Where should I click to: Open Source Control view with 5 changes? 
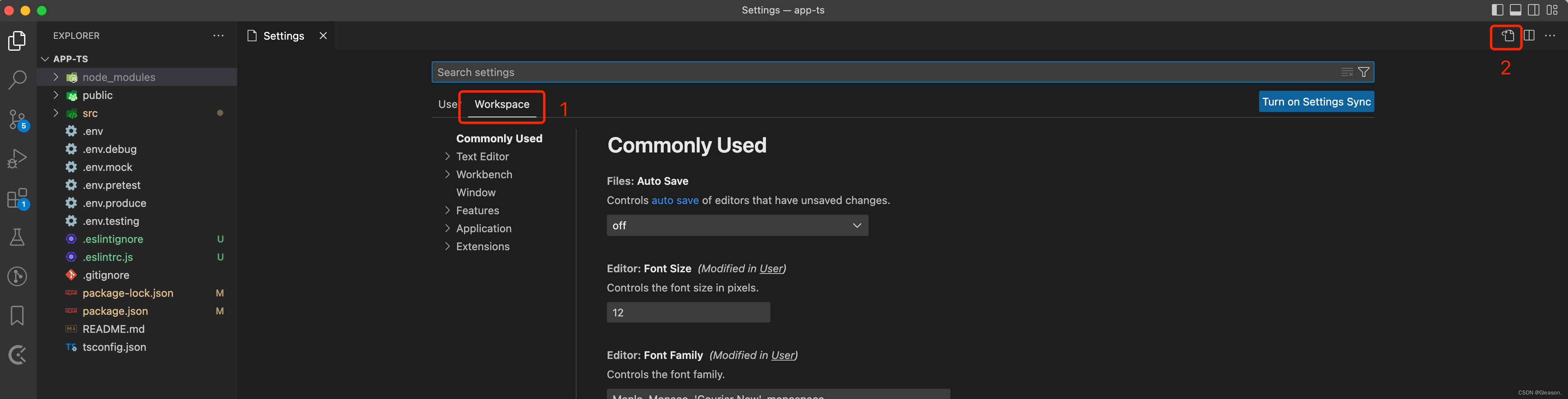tap(17, 119)
